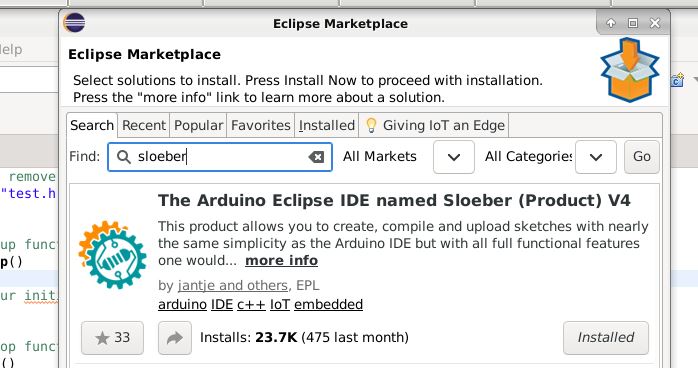The width and height of the screenshot is (698, 368).
Task: Expand the All Markets dropdown
Action: pyautogui.click(x=454, y=157)
